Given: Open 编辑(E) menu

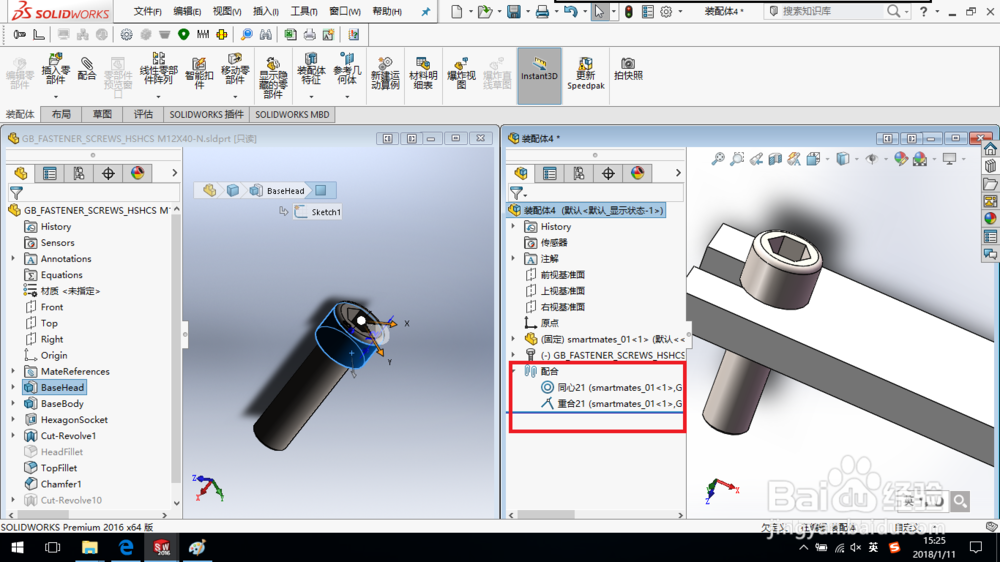Looking at the screenshot, I should tap(187, 11).
